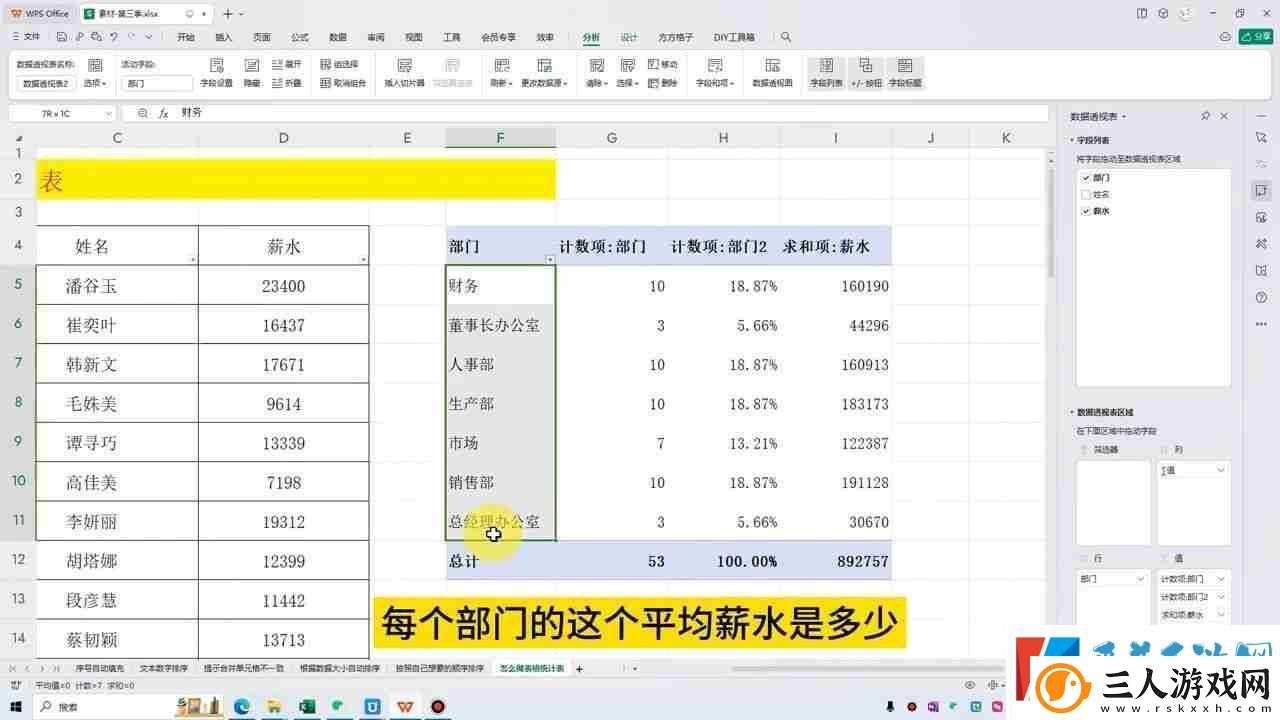Click the undo icon in quick access toolbar
The image size is (1280, 720).
click(115, 37)
